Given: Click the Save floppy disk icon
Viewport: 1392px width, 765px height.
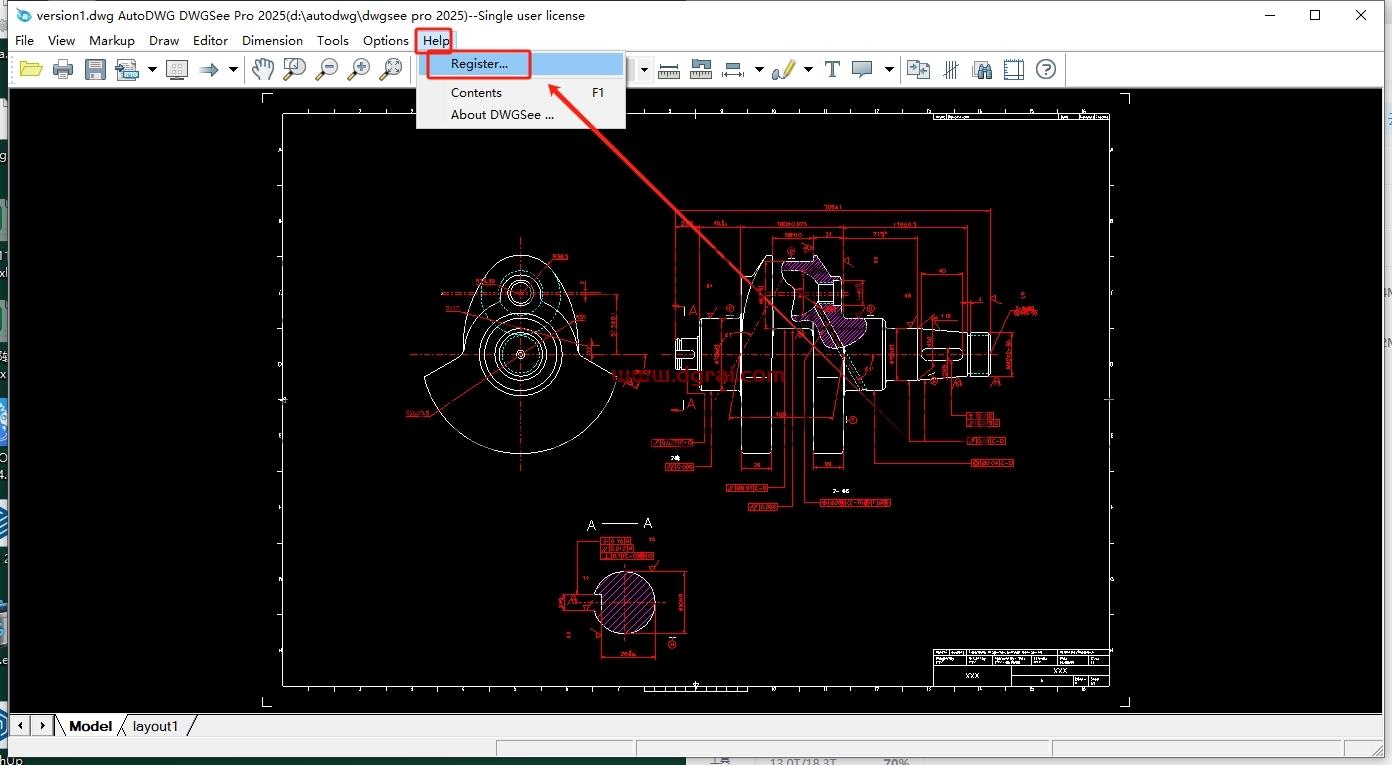Looking at the screenshot, I should click(x=95, y=69).
